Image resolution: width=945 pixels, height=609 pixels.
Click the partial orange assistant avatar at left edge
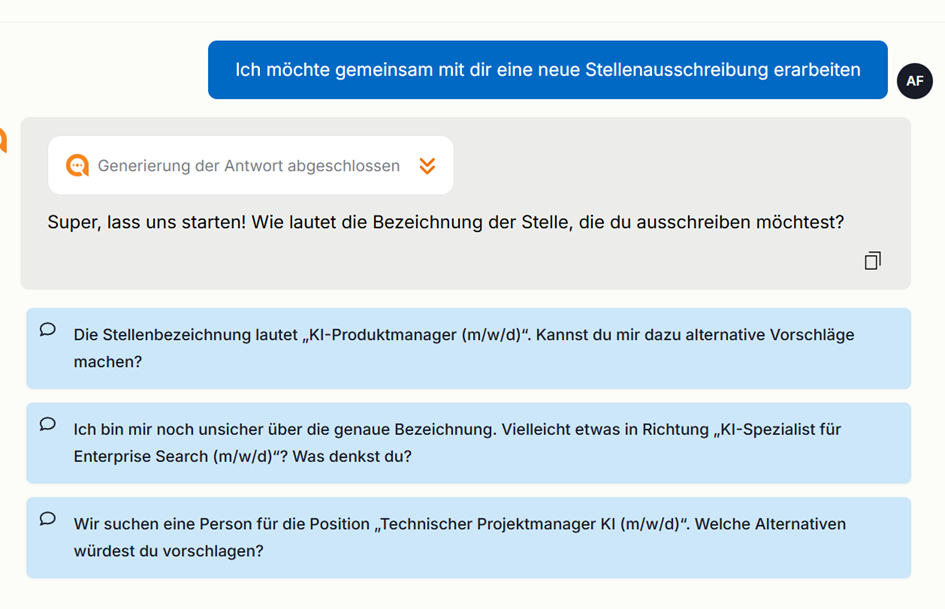[x=2, y=140]
